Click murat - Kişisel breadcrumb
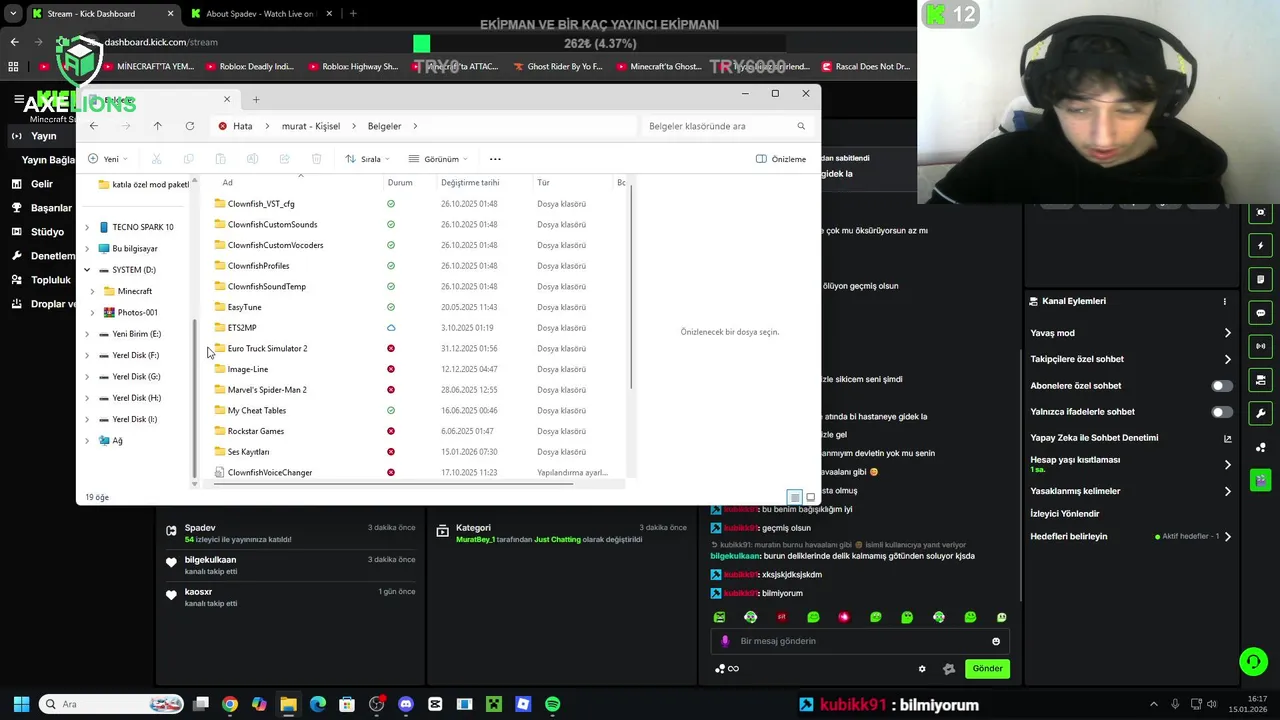The width and height of the screenshot is (1280, 720). click(x=311, y=126)
